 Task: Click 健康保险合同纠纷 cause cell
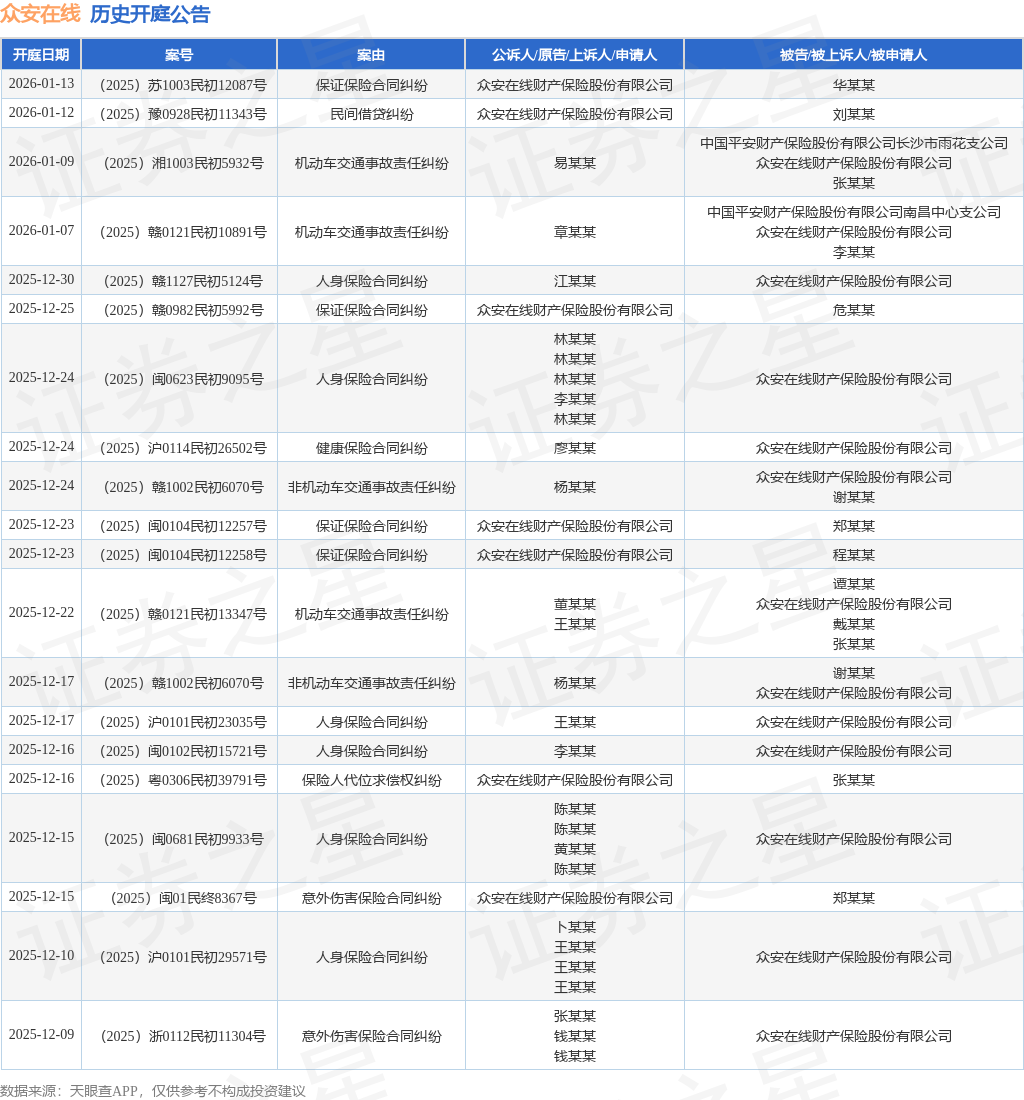372,448
